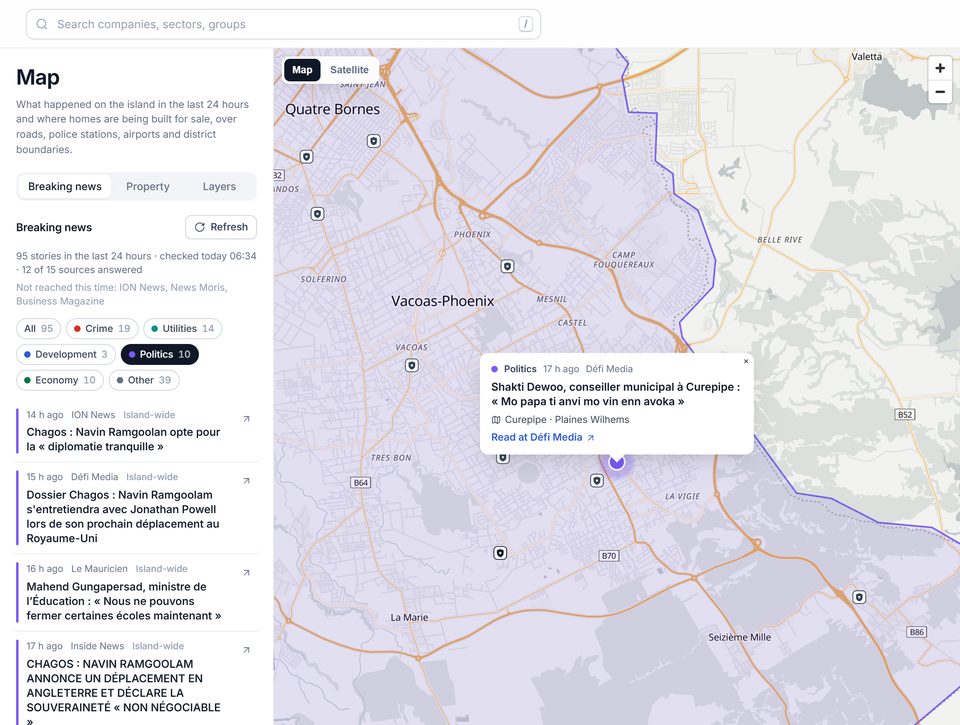Screen dimensions: 960x725
Task: Open external link for Inside News CHAGOS story
Action: [246, 650]
